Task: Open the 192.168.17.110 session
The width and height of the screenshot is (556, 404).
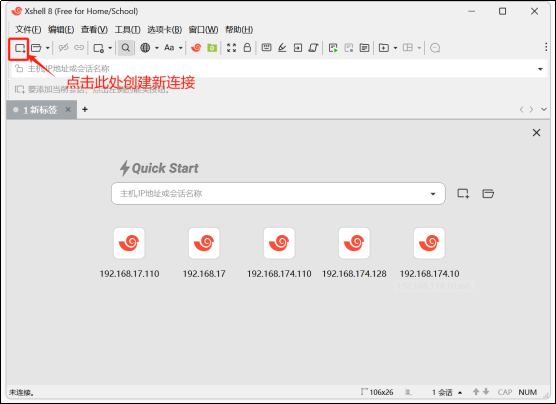Action: (x=129, y=253)
